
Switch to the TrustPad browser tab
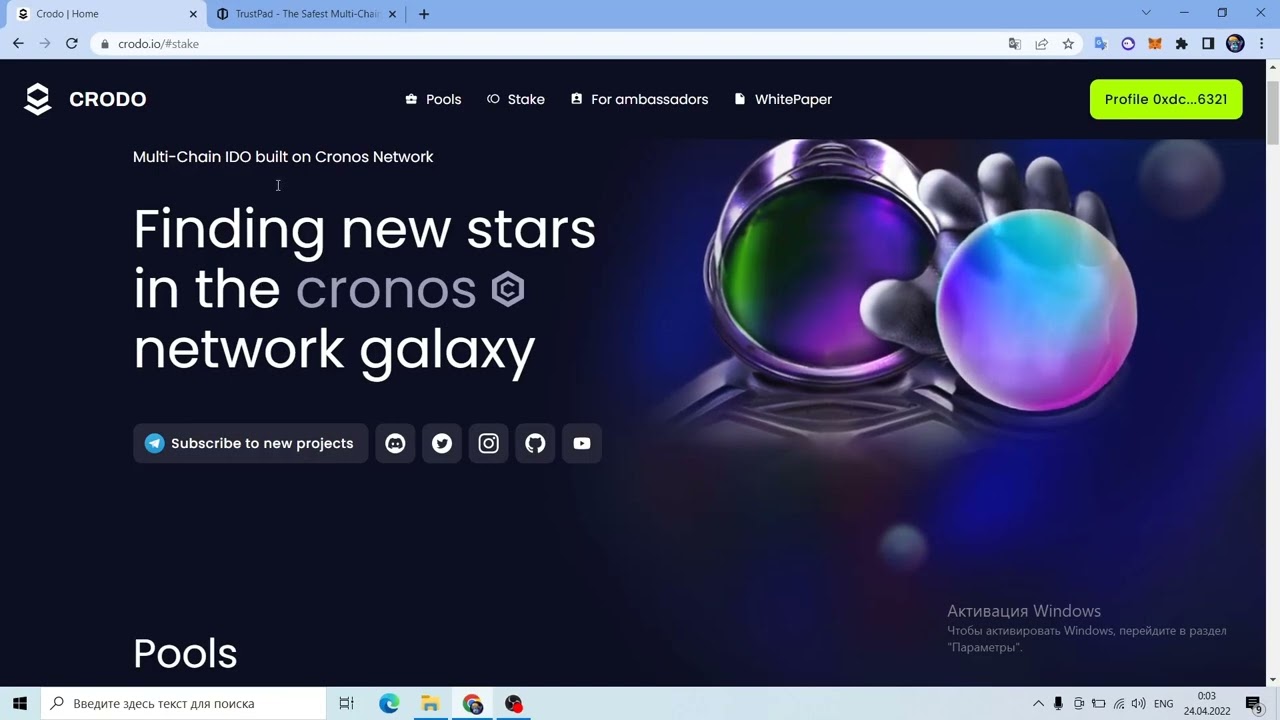click(307, 14)
